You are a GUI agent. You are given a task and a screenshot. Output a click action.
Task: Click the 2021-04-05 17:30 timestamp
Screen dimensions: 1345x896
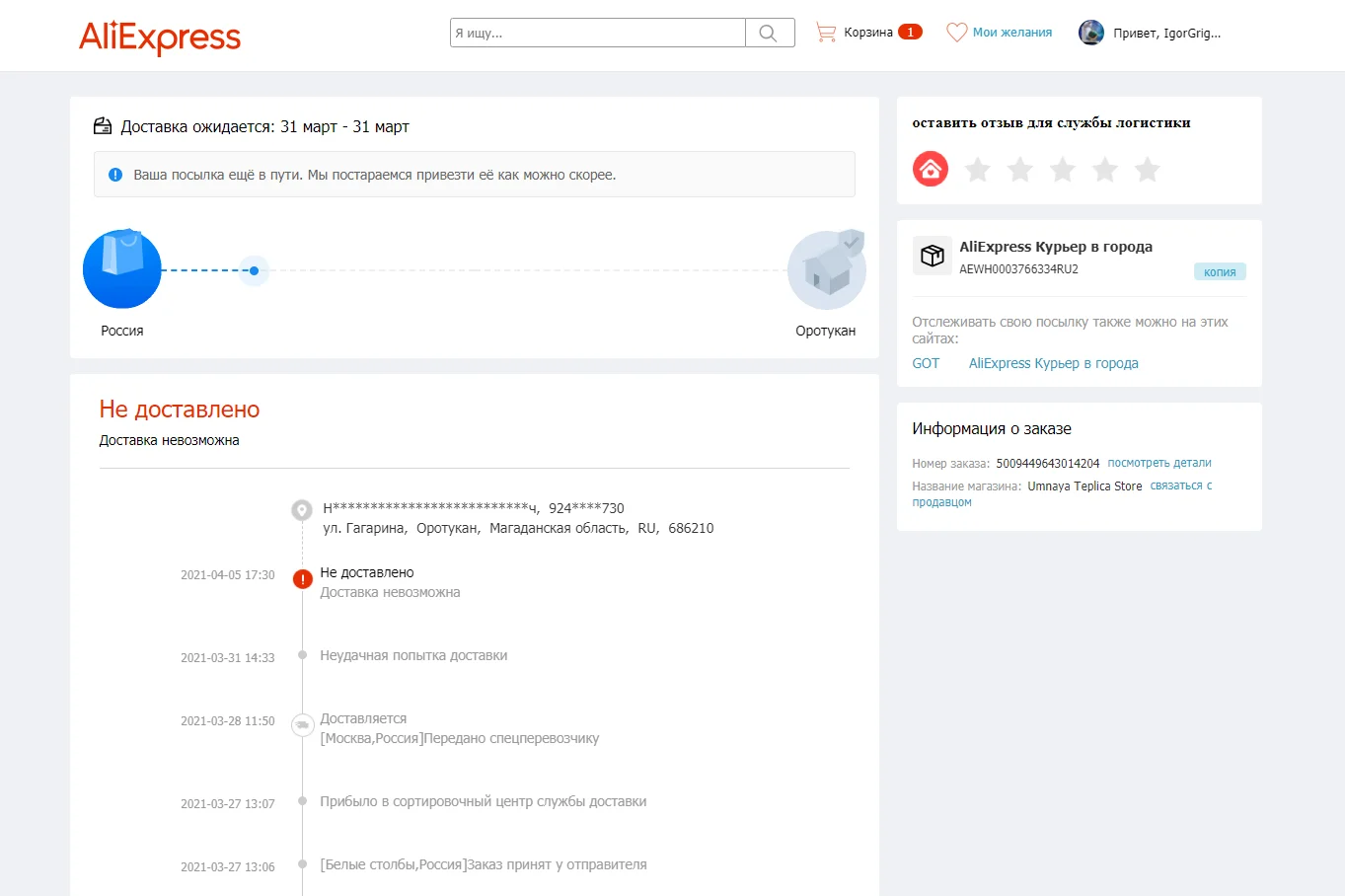tap(228, 575)
